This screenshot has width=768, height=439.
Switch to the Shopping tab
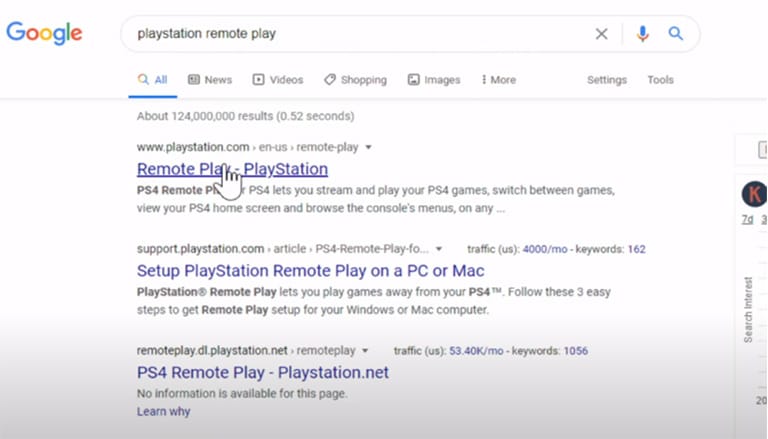click(356, 80)
